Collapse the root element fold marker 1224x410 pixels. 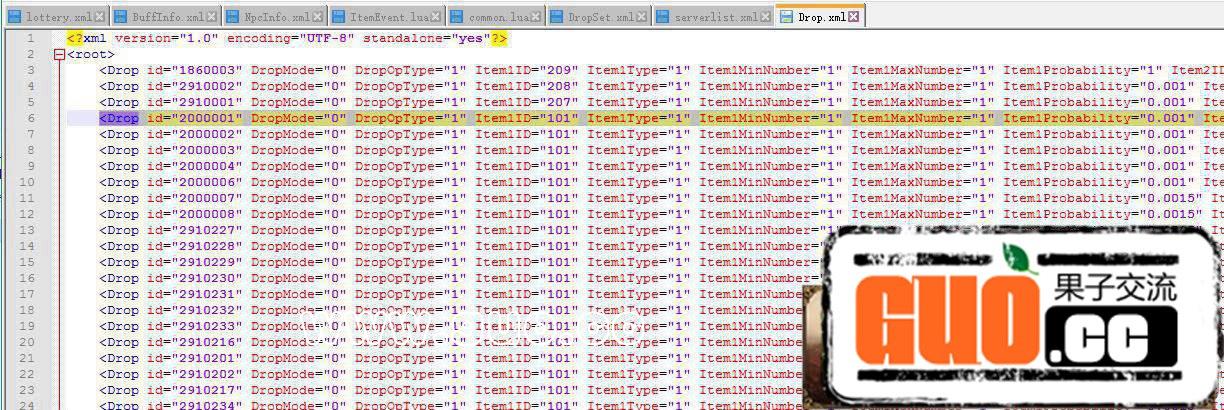click(60, 54)
